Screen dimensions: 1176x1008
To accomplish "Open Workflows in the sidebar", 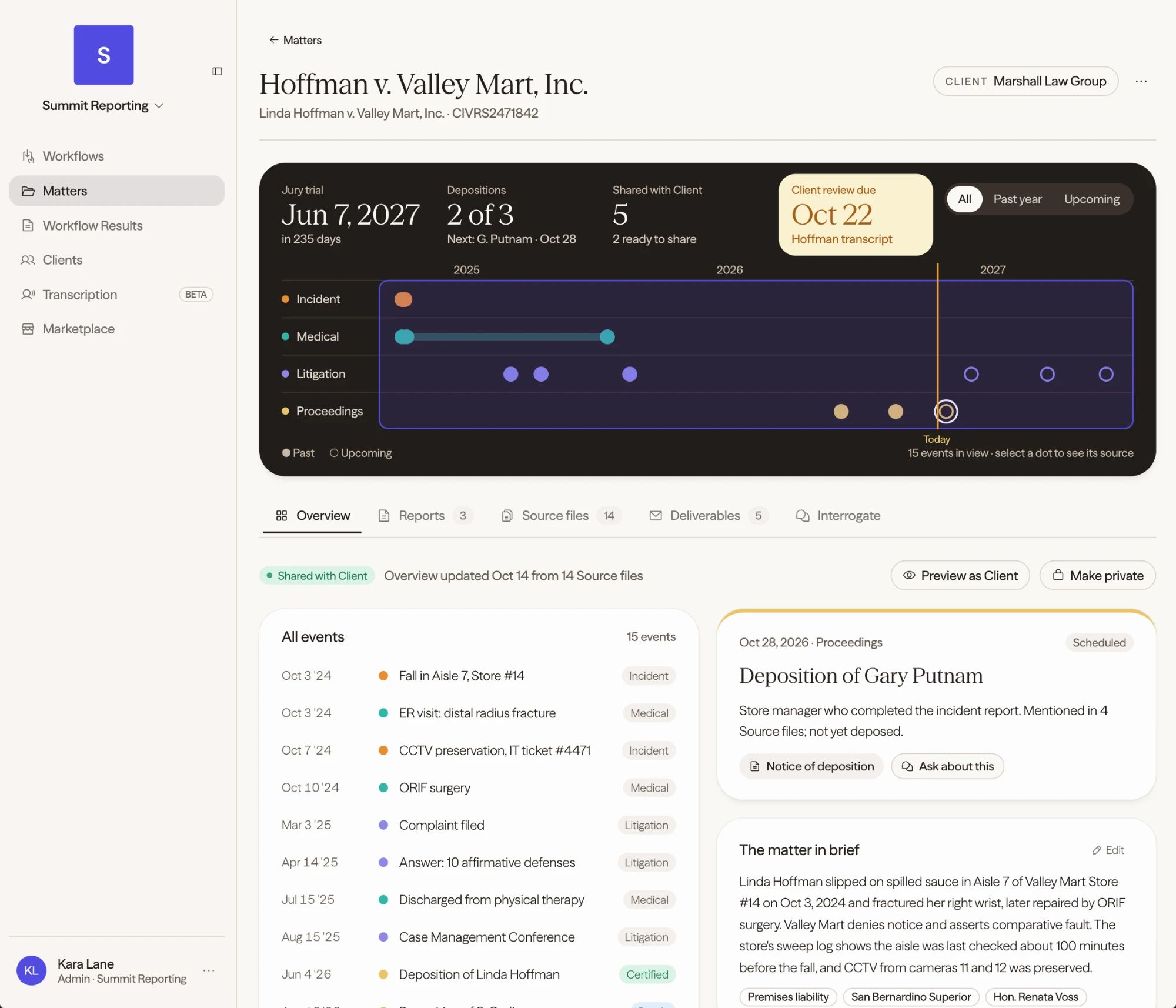I will click(x=117, y=156).
